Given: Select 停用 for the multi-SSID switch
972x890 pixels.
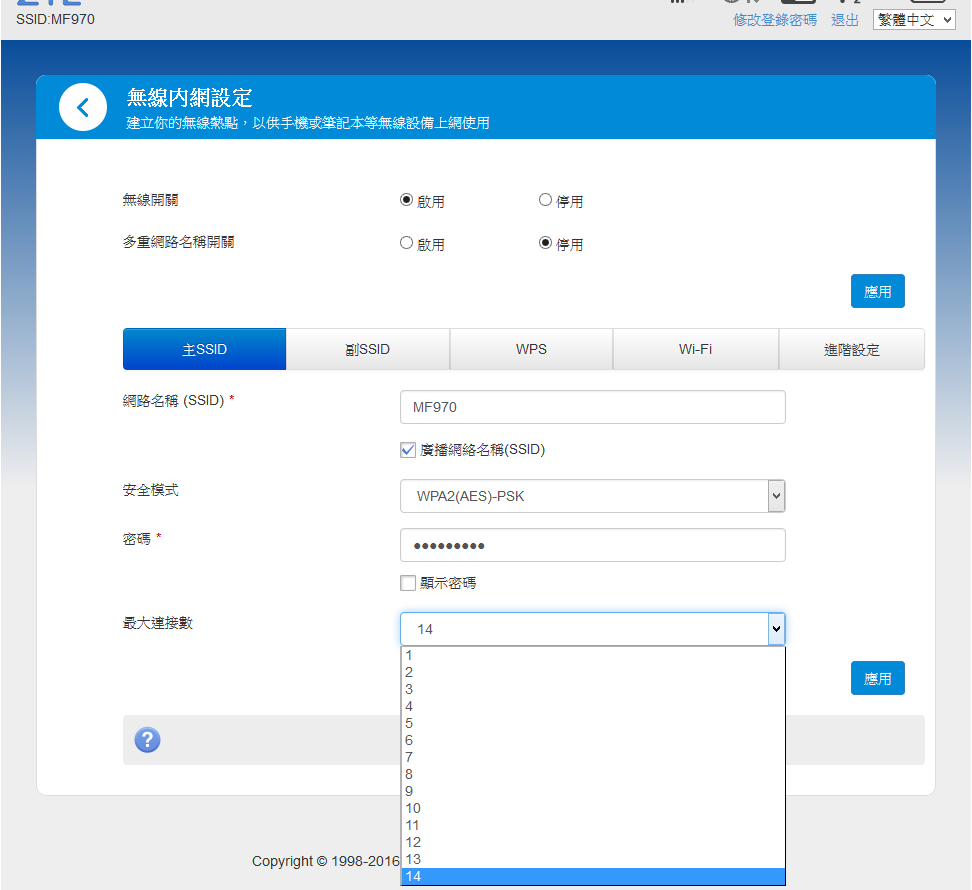Looking at the screenshot, I should (546, 243).
